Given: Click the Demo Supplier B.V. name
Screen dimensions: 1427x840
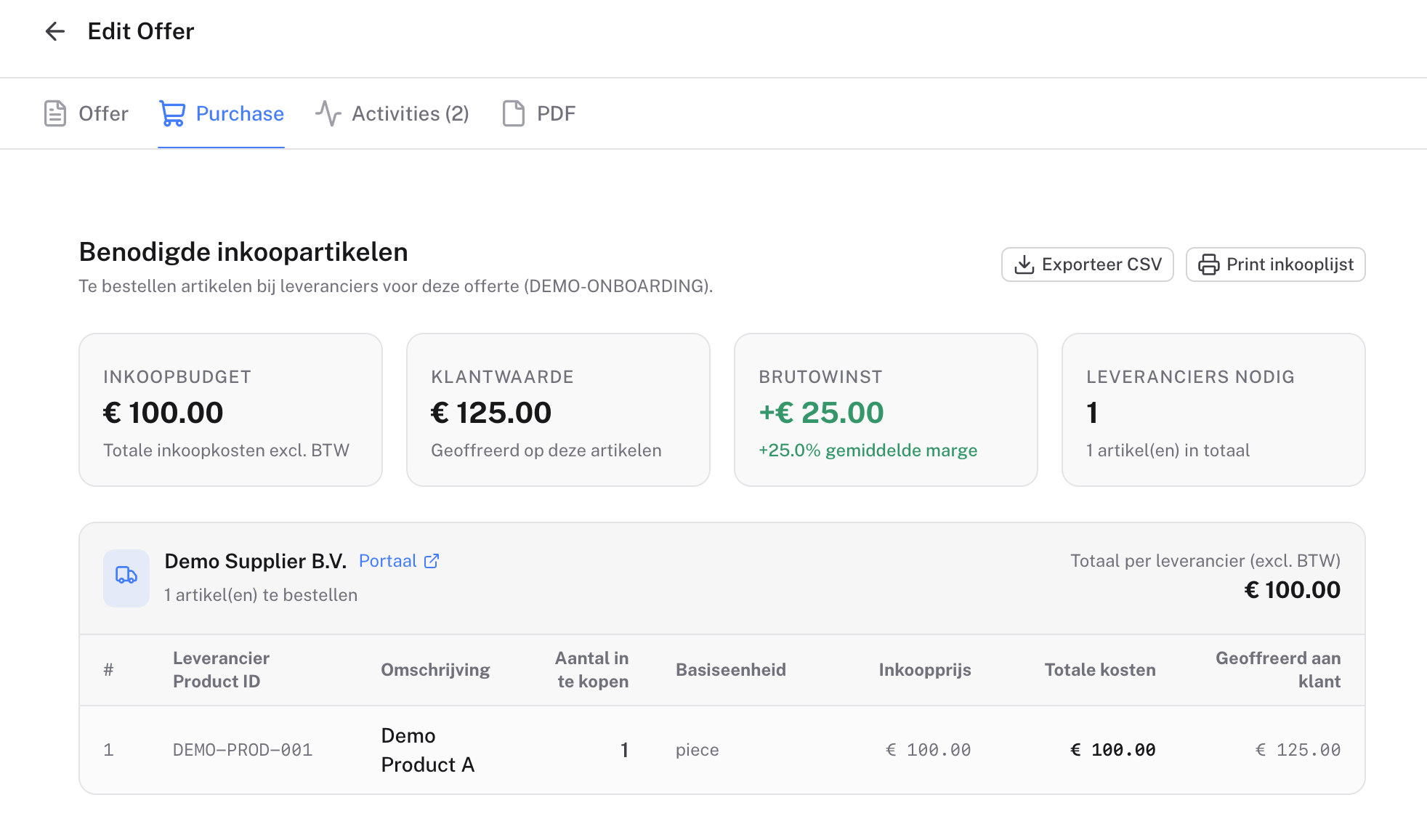Looking at the screenshot, I should click(x=256, y=561).
